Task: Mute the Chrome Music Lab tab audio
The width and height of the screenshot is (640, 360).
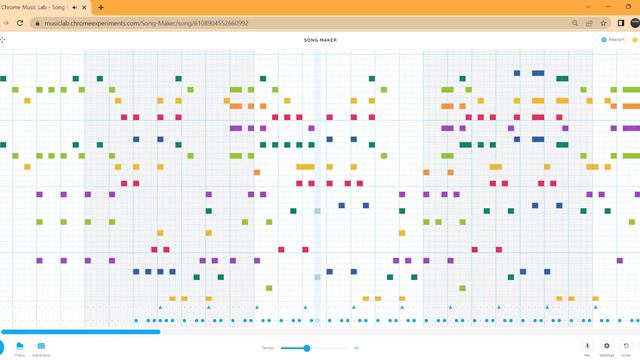Action: [x=74, y=7]
